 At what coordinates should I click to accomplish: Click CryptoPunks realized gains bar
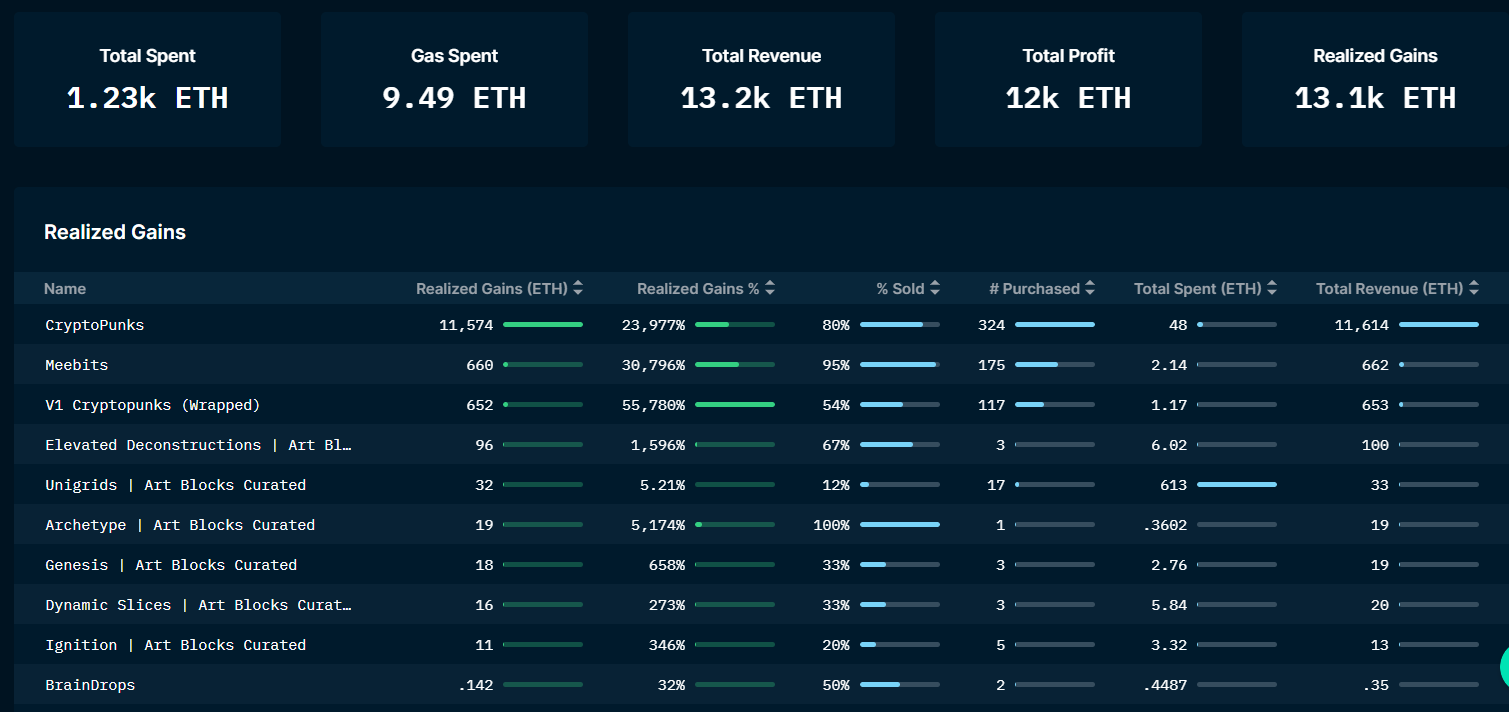(543, 325)
